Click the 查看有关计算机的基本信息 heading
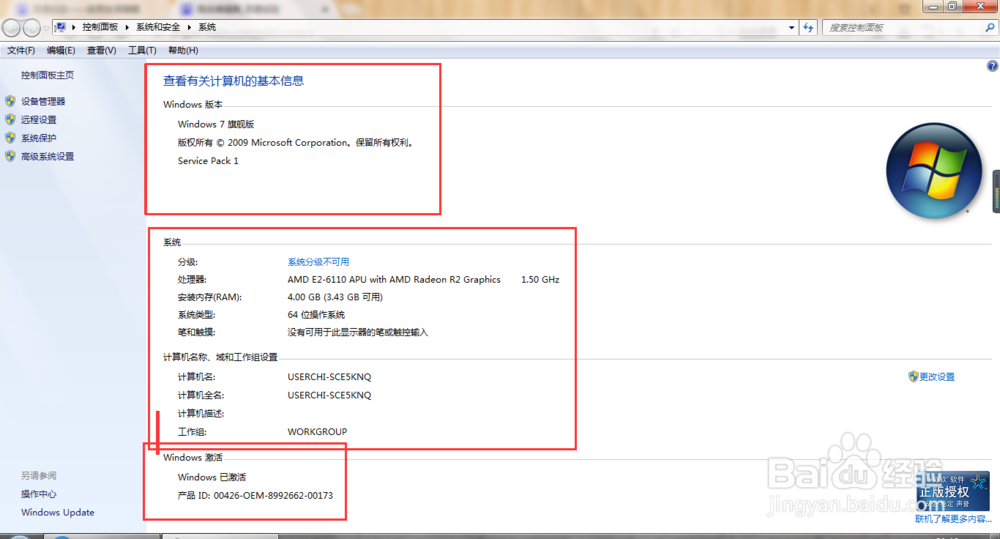 pos(233,81)
